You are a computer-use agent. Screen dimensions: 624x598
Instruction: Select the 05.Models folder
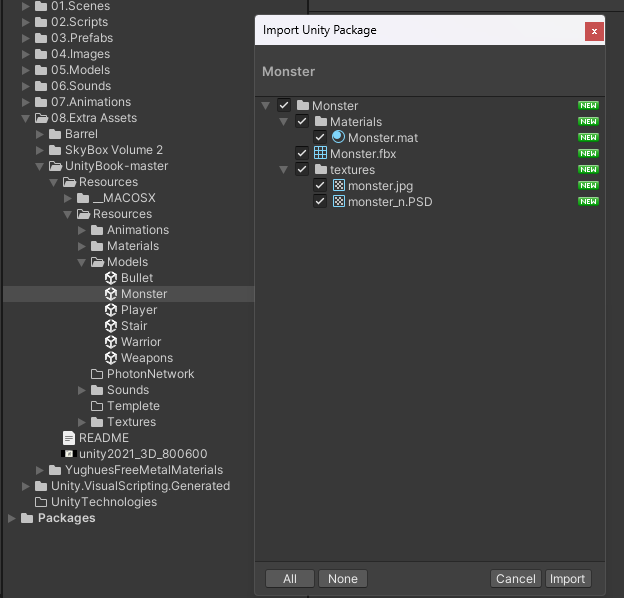[x=80, y=70]
